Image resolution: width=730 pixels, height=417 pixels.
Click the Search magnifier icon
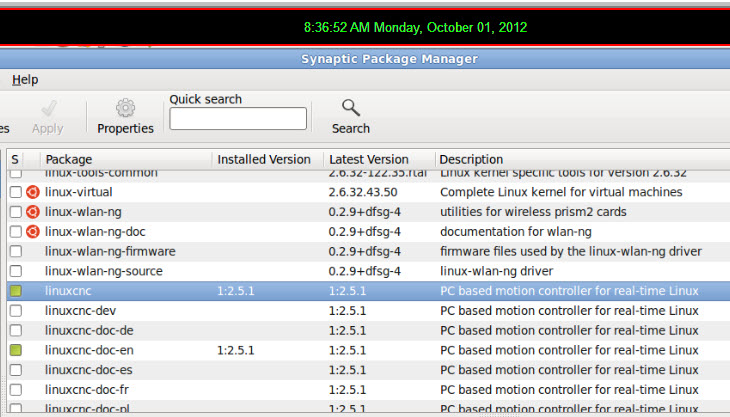351,108
